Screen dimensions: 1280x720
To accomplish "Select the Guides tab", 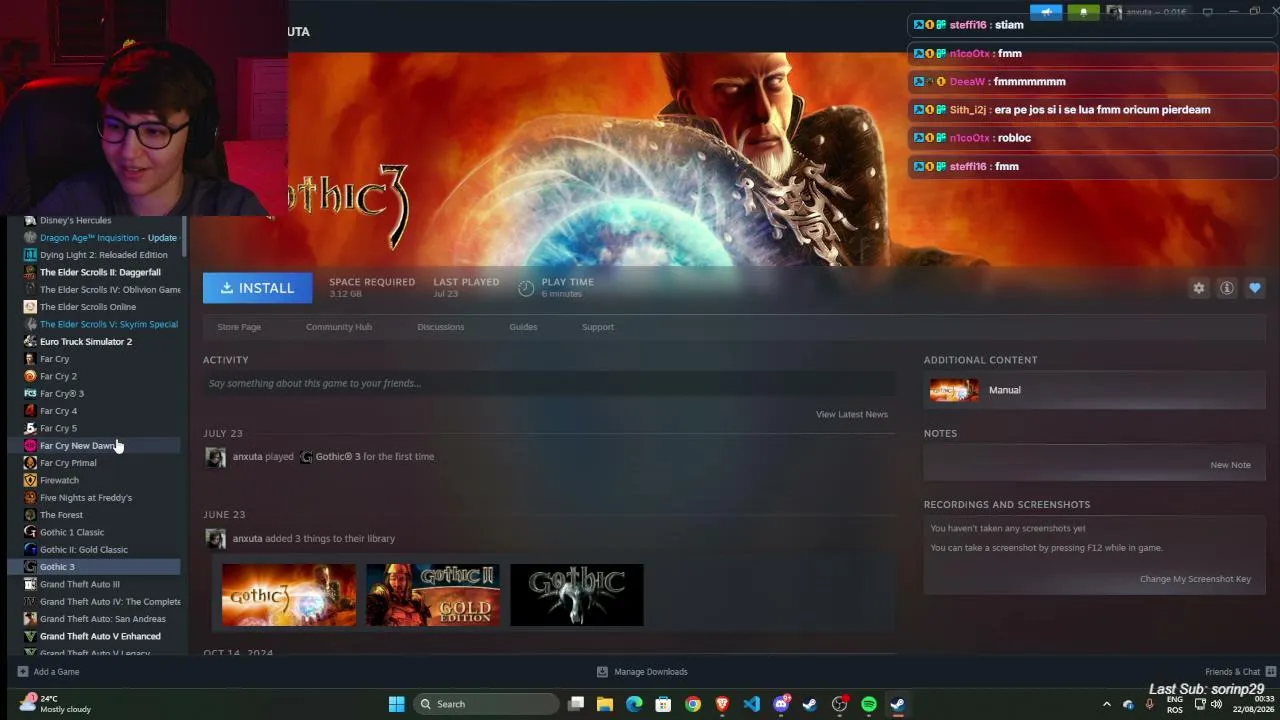I will click(523, 327).
